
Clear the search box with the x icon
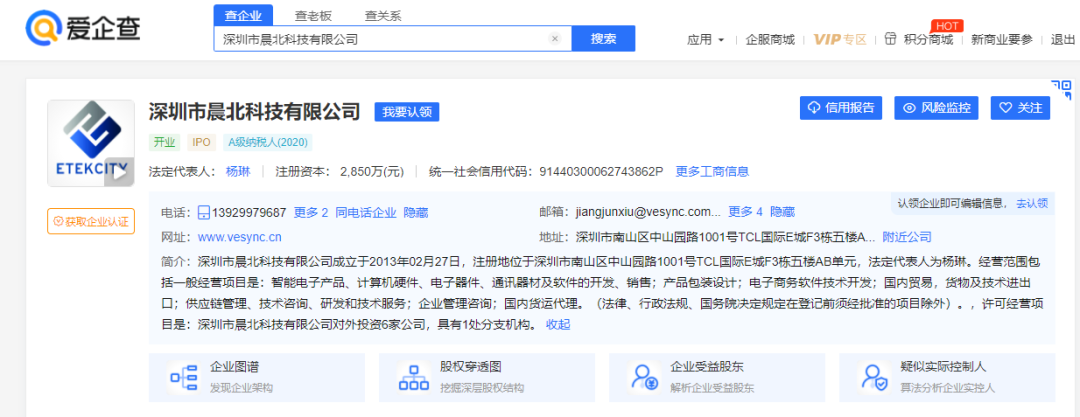[x=554, y=39]
